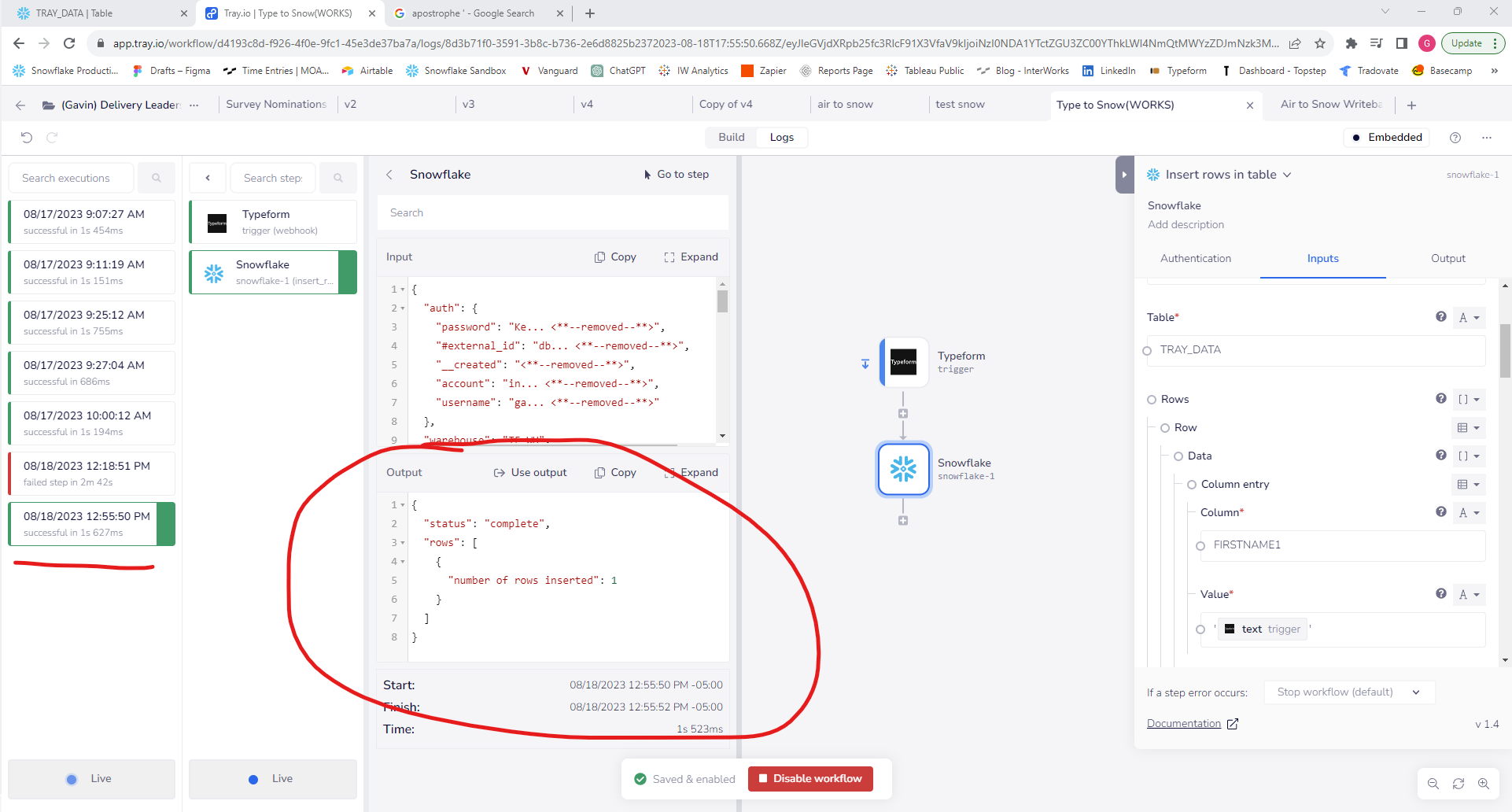
Task: Toggle the text trigger value connector circle
Action: click(x=1200, y=629)
